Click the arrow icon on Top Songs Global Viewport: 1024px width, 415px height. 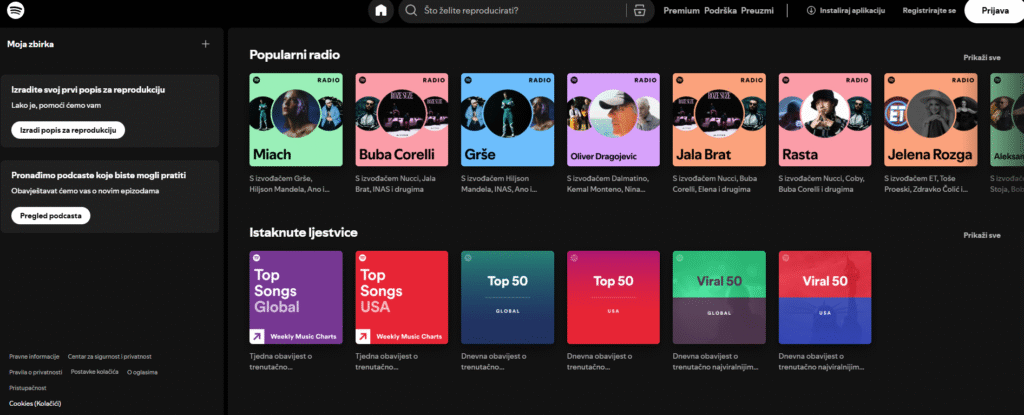click(257, 337)
